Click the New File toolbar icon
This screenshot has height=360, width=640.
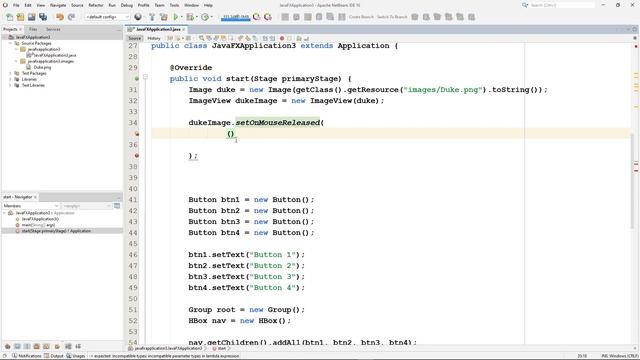9,17
